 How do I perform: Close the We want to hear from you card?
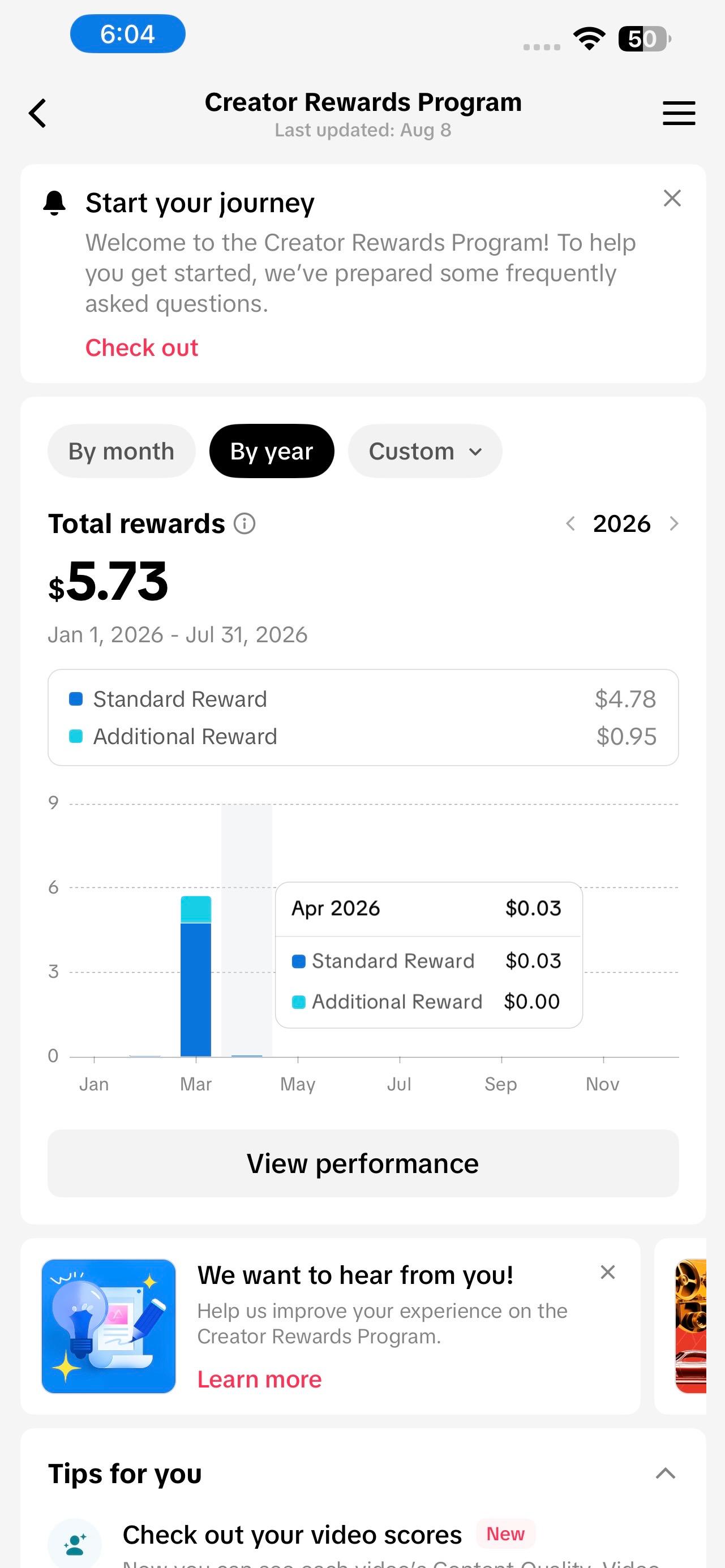coord(607,1272)
